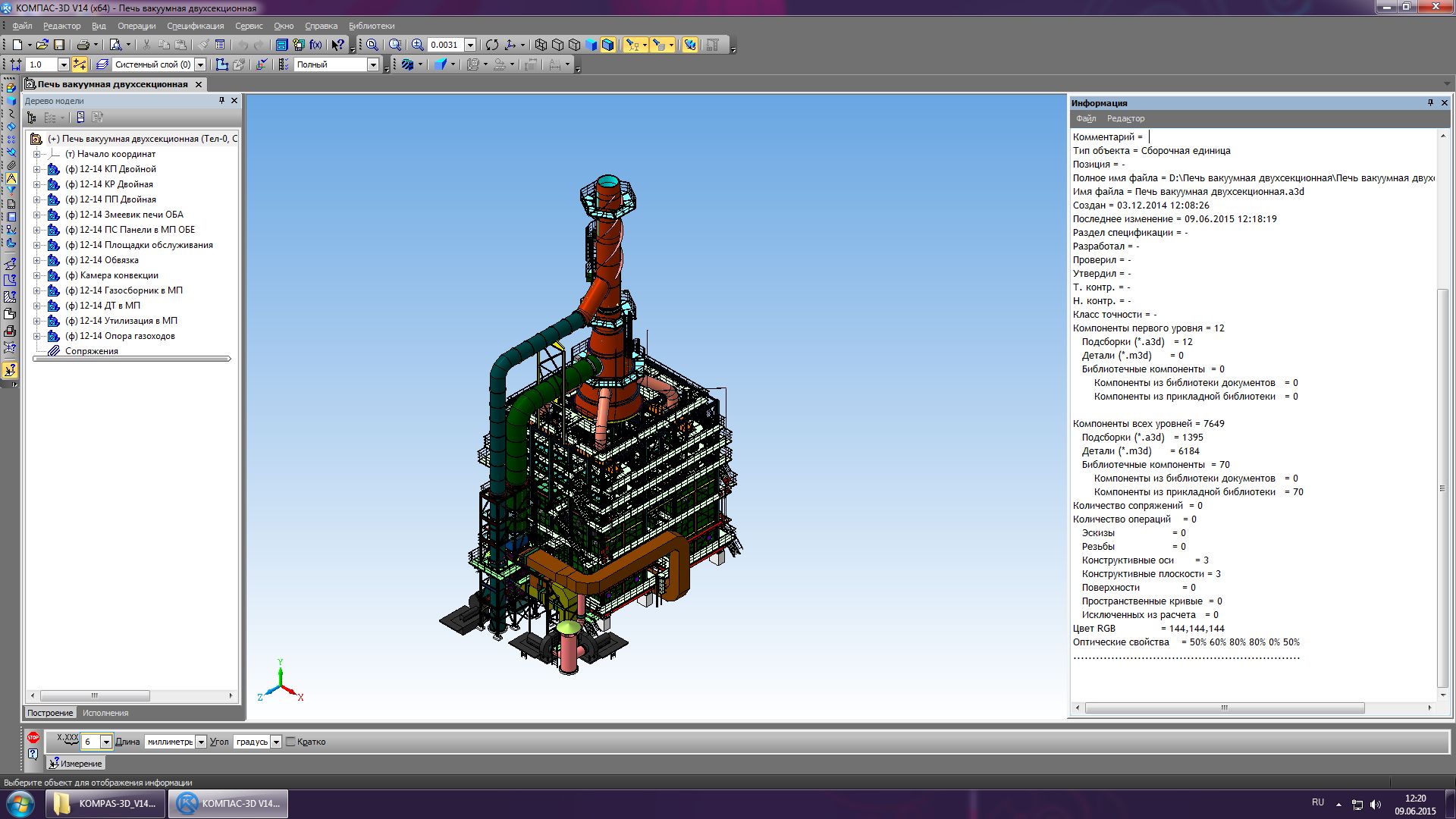Click the Orientation axes icon
The height and width of the screenshot is (819, 1456).
(510, 45)
